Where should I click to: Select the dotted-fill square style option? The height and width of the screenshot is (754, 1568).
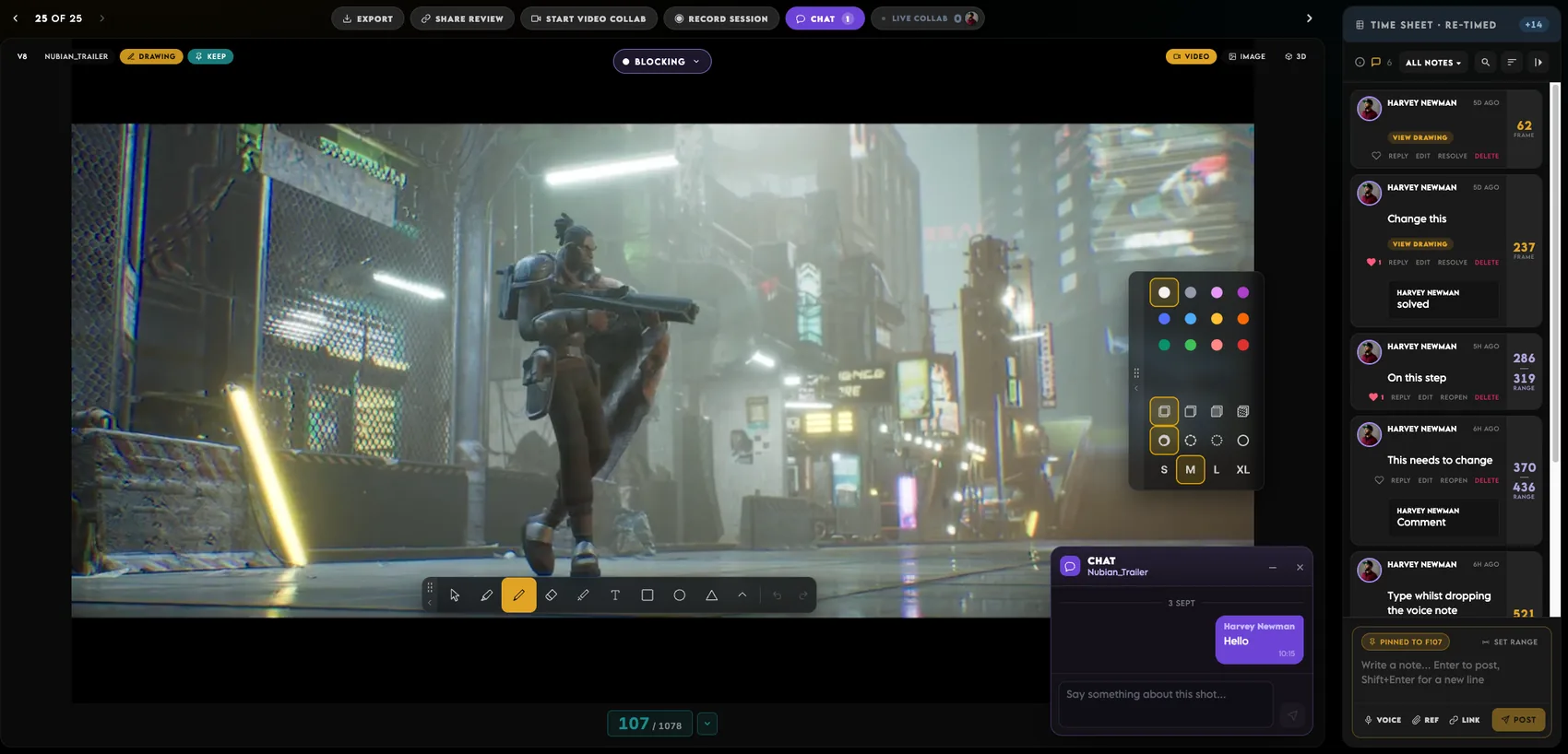click(x=1243, y=411)
